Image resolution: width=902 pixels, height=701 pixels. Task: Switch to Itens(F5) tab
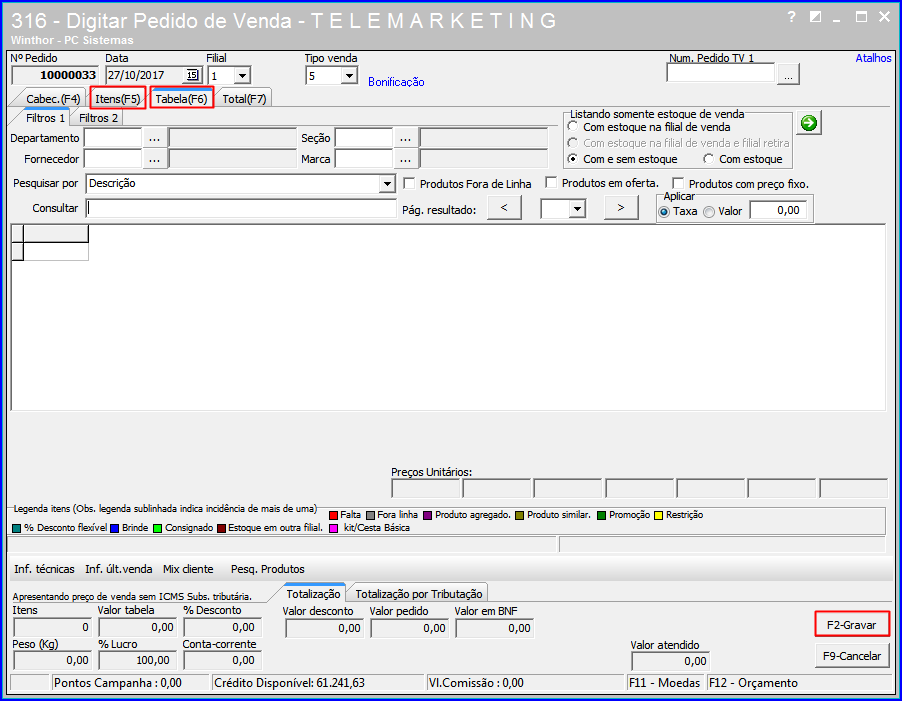tap(118, 99)
